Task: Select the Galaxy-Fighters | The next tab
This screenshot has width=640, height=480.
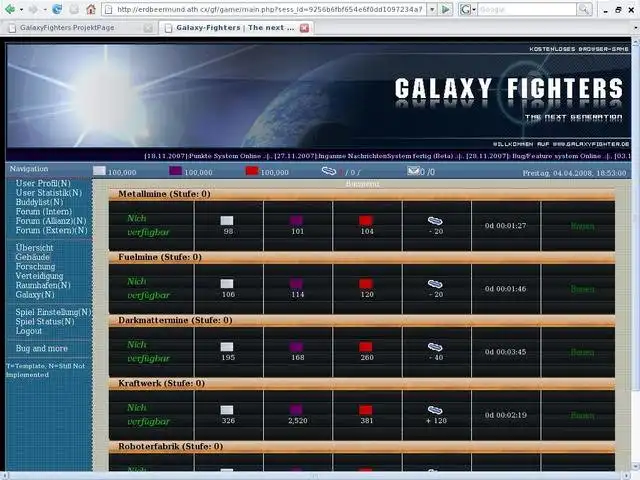Action: click(235, 28)
